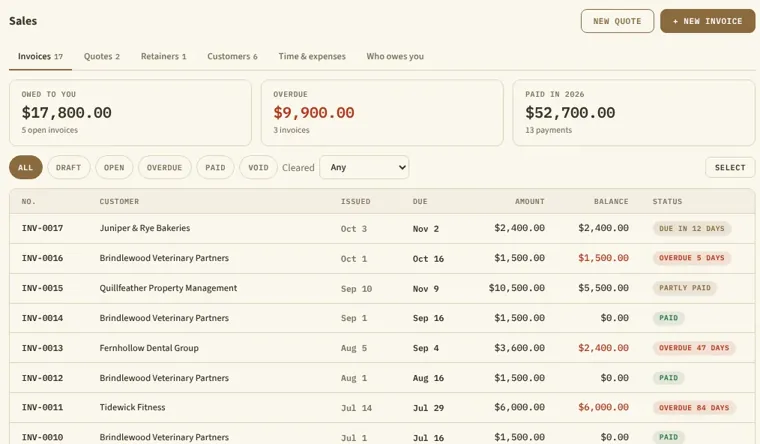This screenshot has width=760, height=444.
Task: Click the Nov 2 due date
Action: [x=426, y=229]
